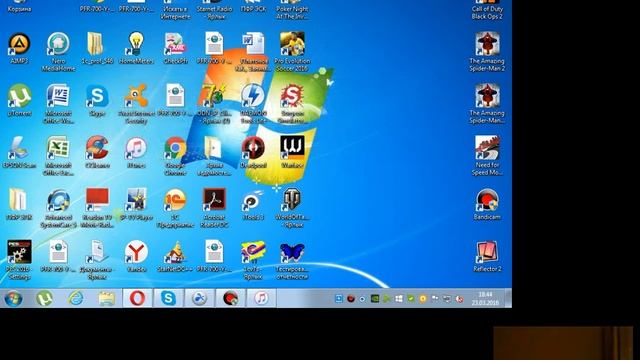Switch to the Bandicam window in the taskbar
The image size is (640, 360).
230,298
